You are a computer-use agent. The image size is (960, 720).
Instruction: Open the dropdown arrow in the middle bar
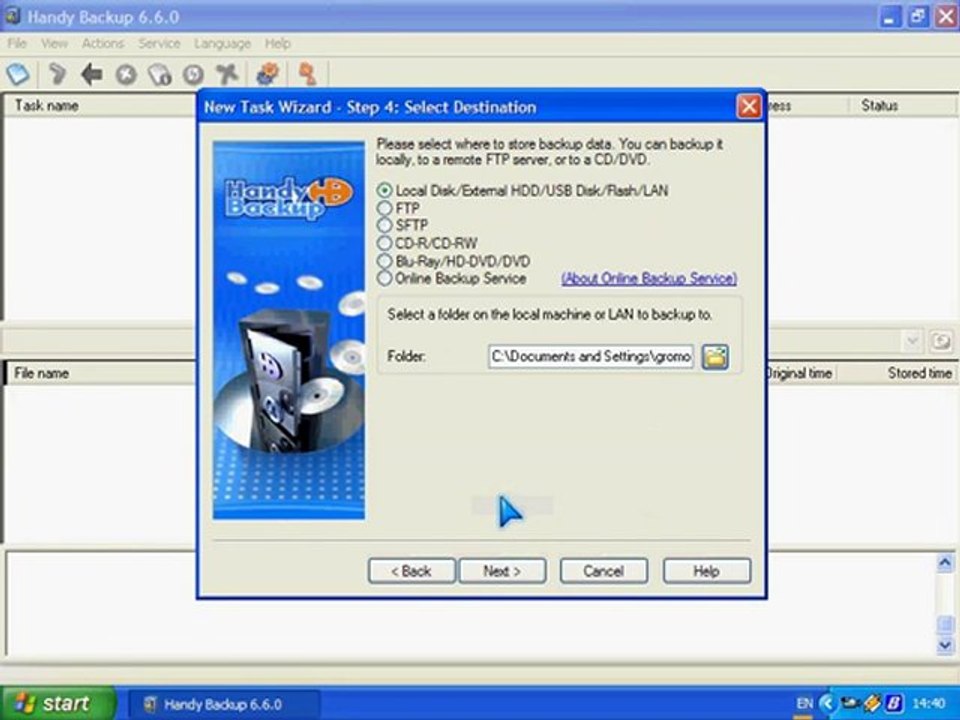coord(912,340)
